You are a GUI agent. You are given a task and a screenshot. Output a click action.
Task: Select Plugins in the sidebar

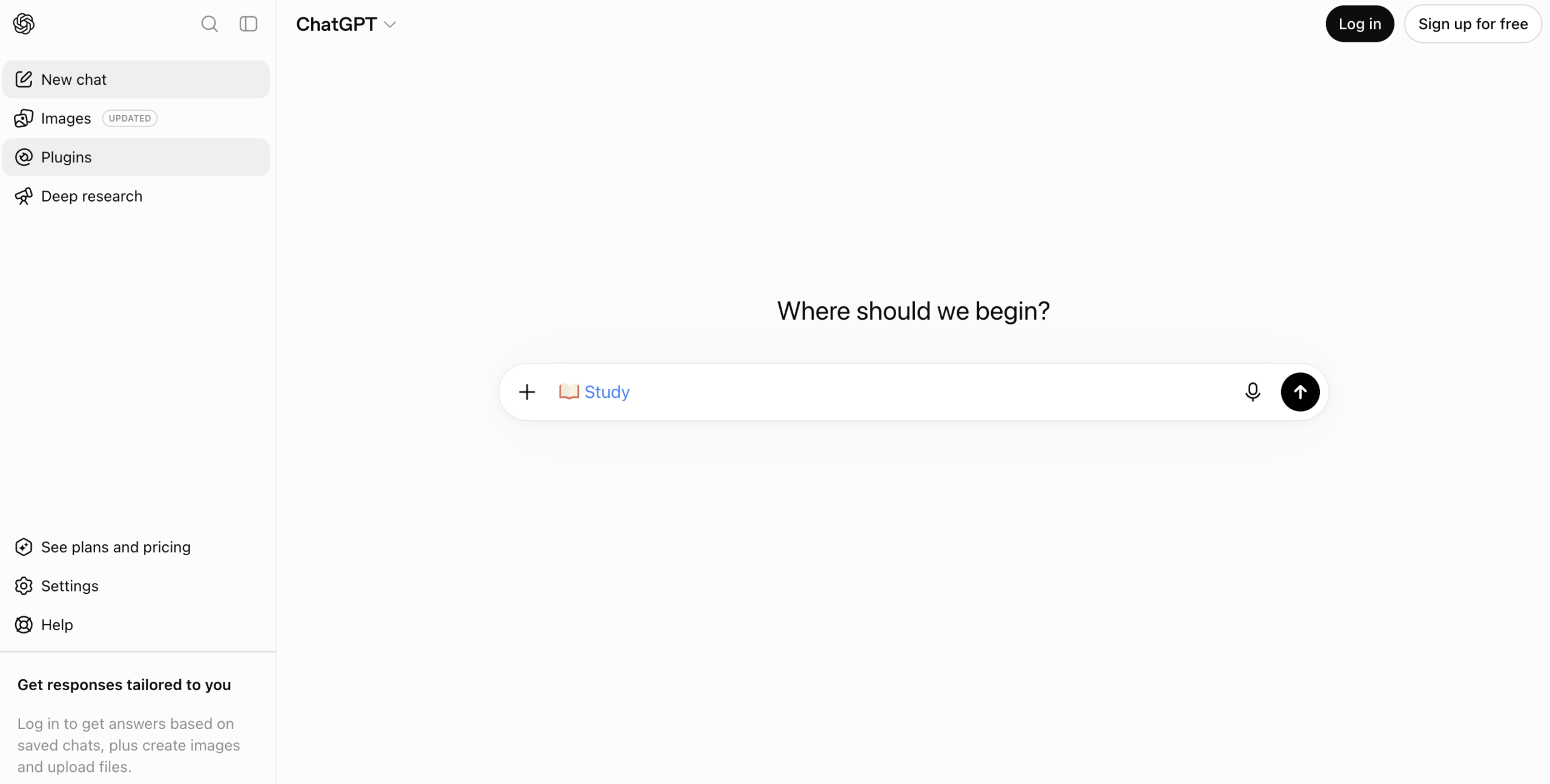pos(136,157)
